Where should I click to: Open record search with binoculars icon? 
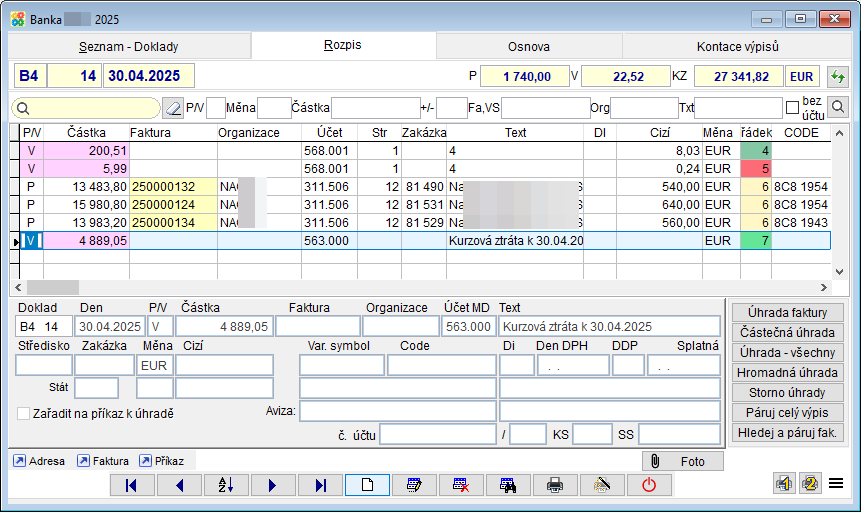(x=508, y=485)
